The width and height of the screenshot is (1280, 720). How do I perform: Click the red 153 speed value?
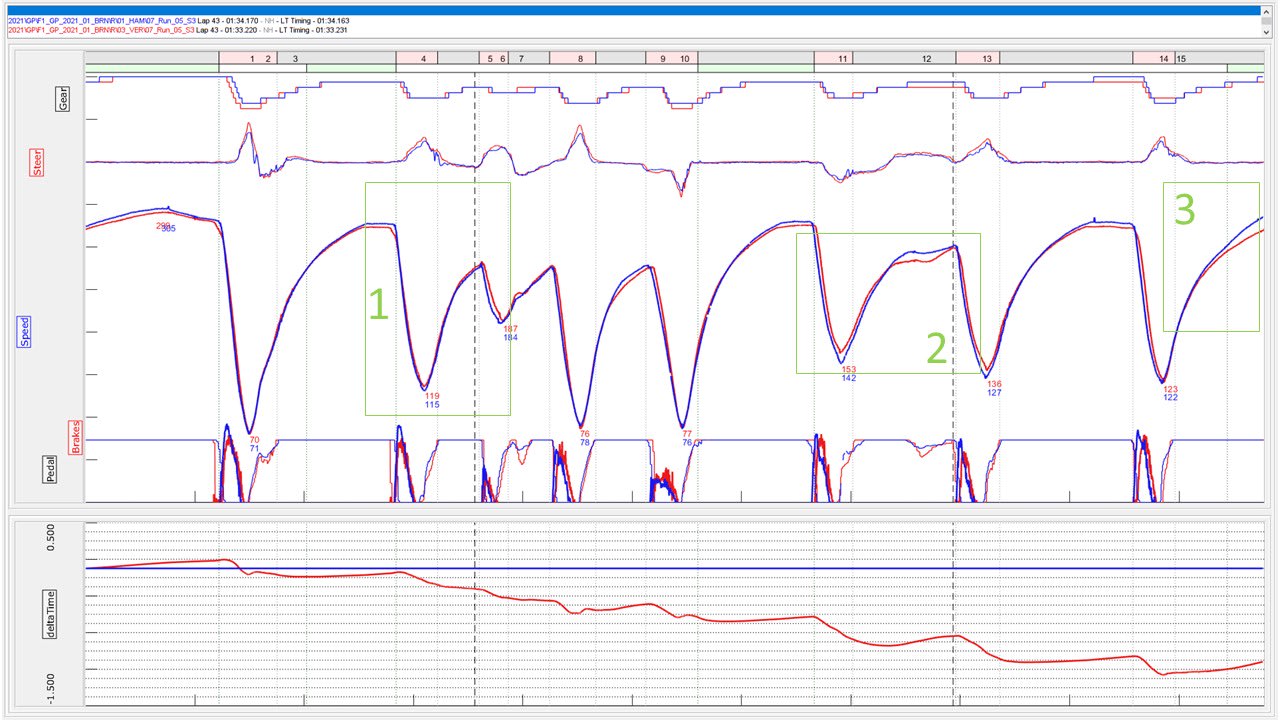(849, 369)
